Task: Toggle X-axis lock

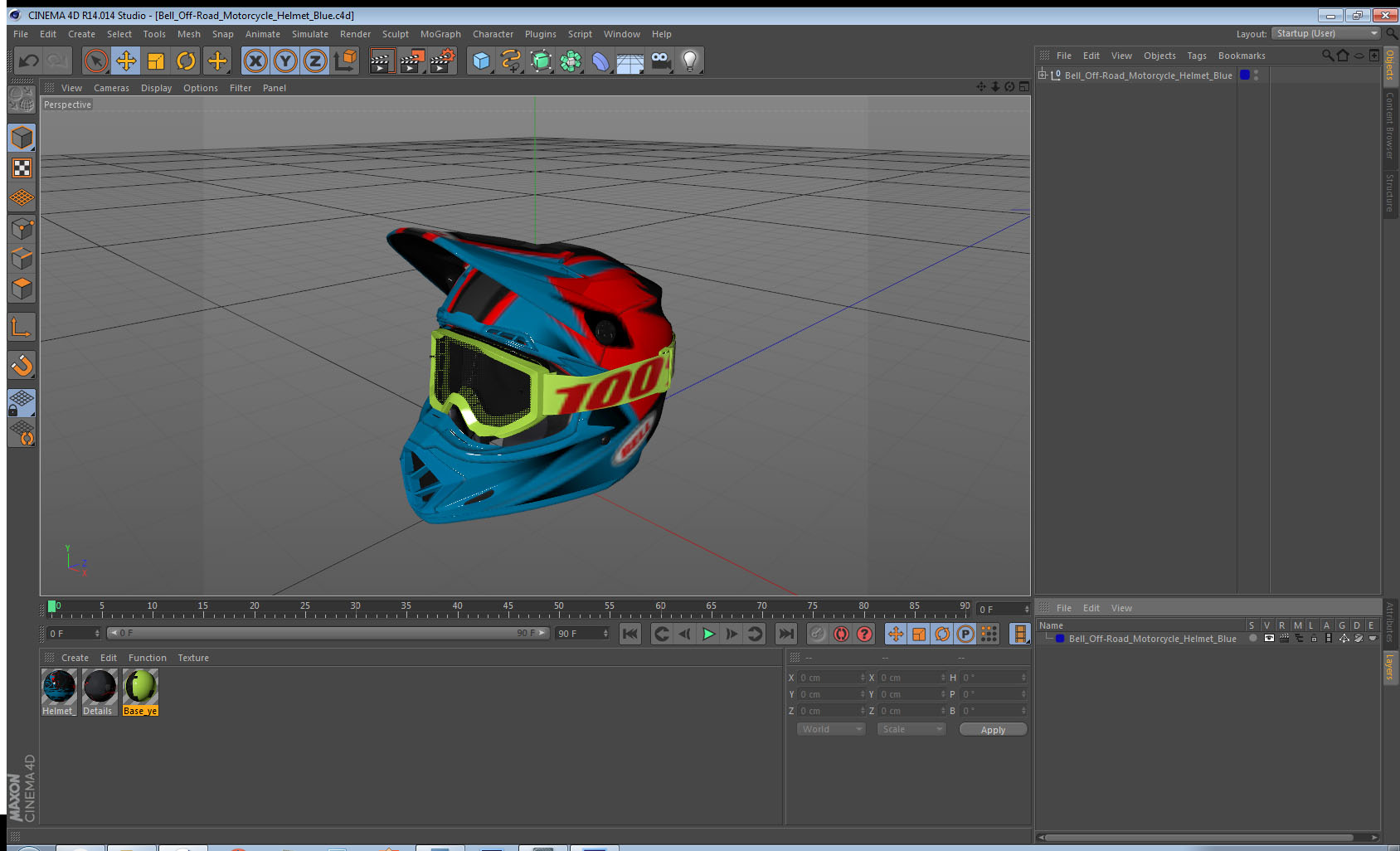Action: pos(255,61)
